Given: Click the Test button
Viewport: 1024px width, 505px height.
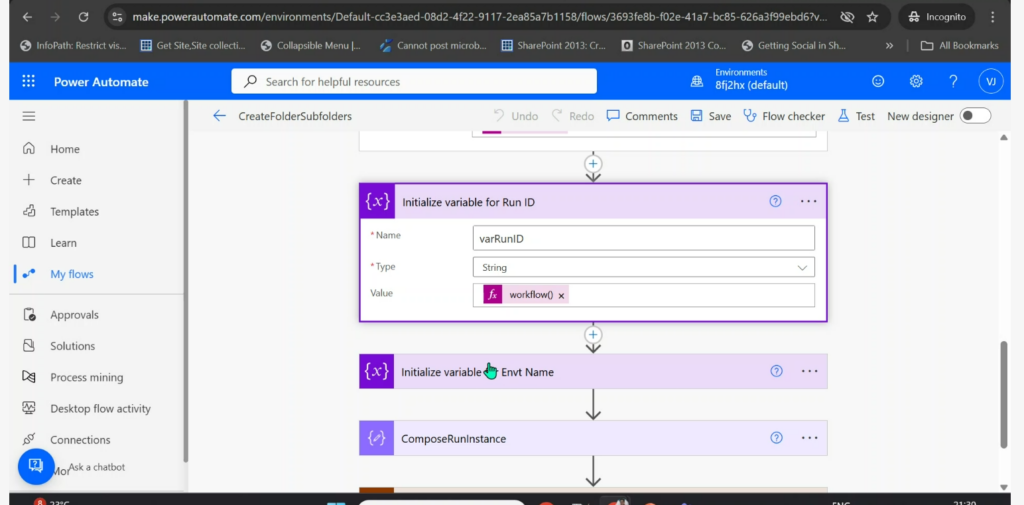Looking at the screenshot, I should (x=856, y=116).
